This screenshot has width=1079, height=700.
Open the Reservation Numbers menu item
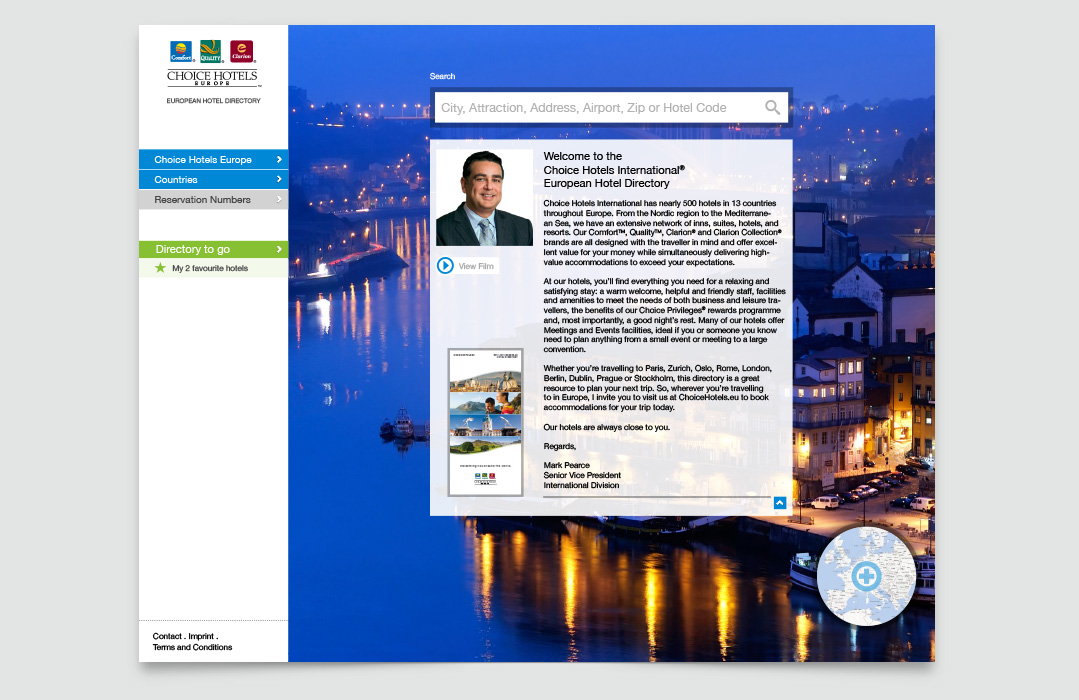[x=203, y=200]
